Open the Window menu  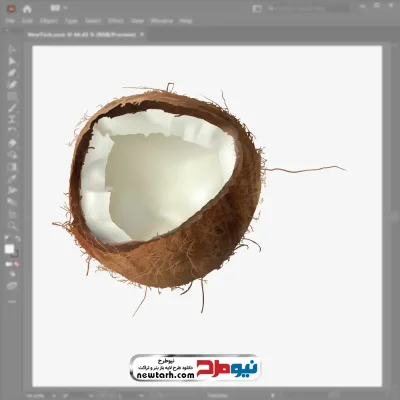[162, 21]
